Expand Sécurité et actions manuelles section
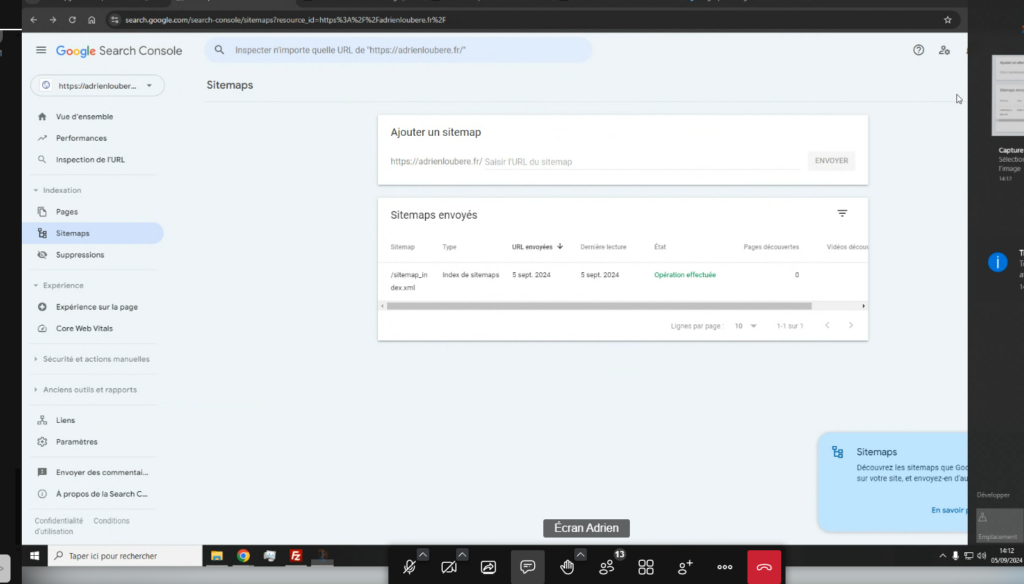This screenshot has height=584, width=1024. [x=36, y=359]
